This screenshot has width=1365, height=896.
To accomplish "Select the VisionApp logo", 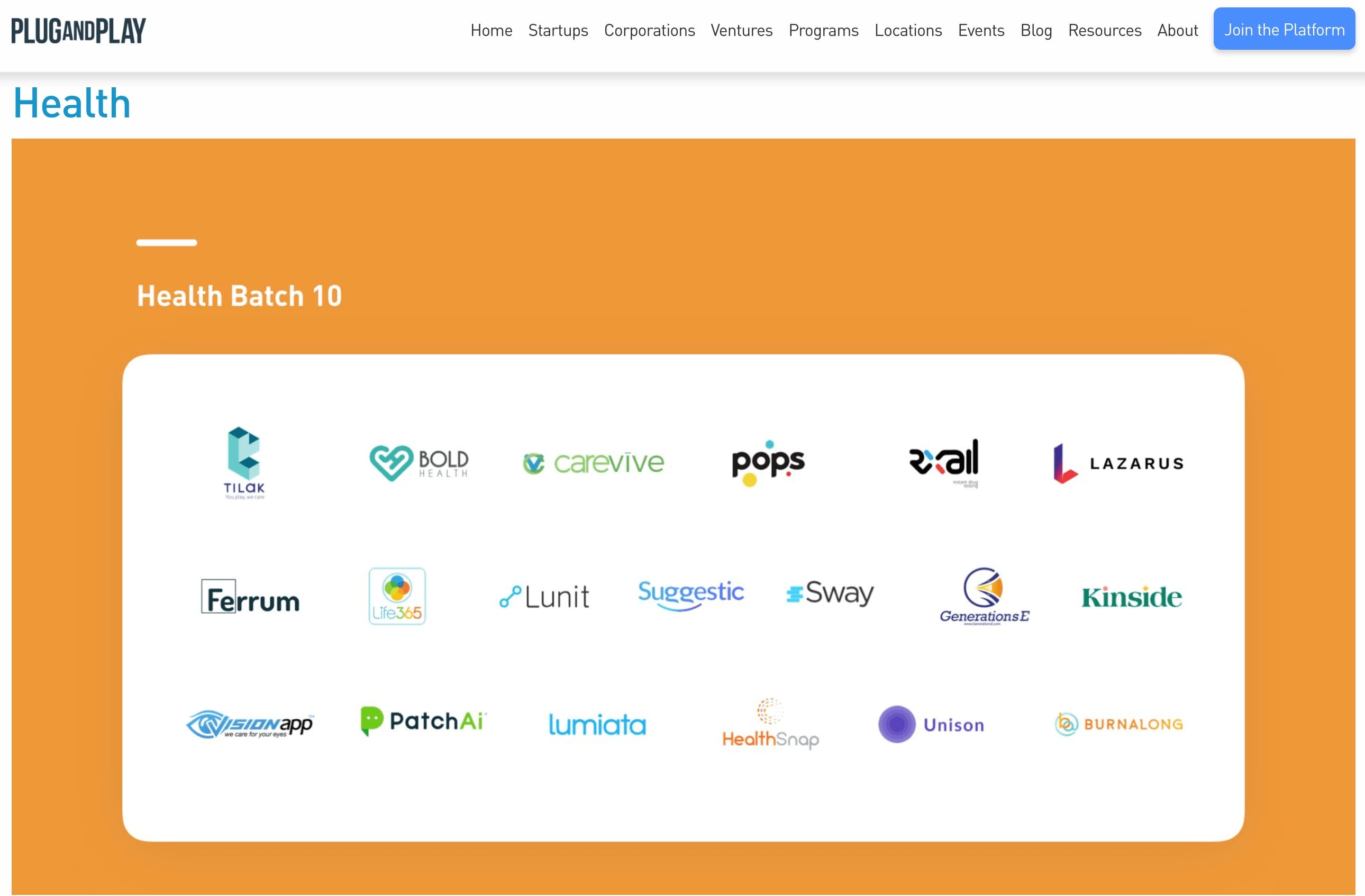I will click(250, 725).
